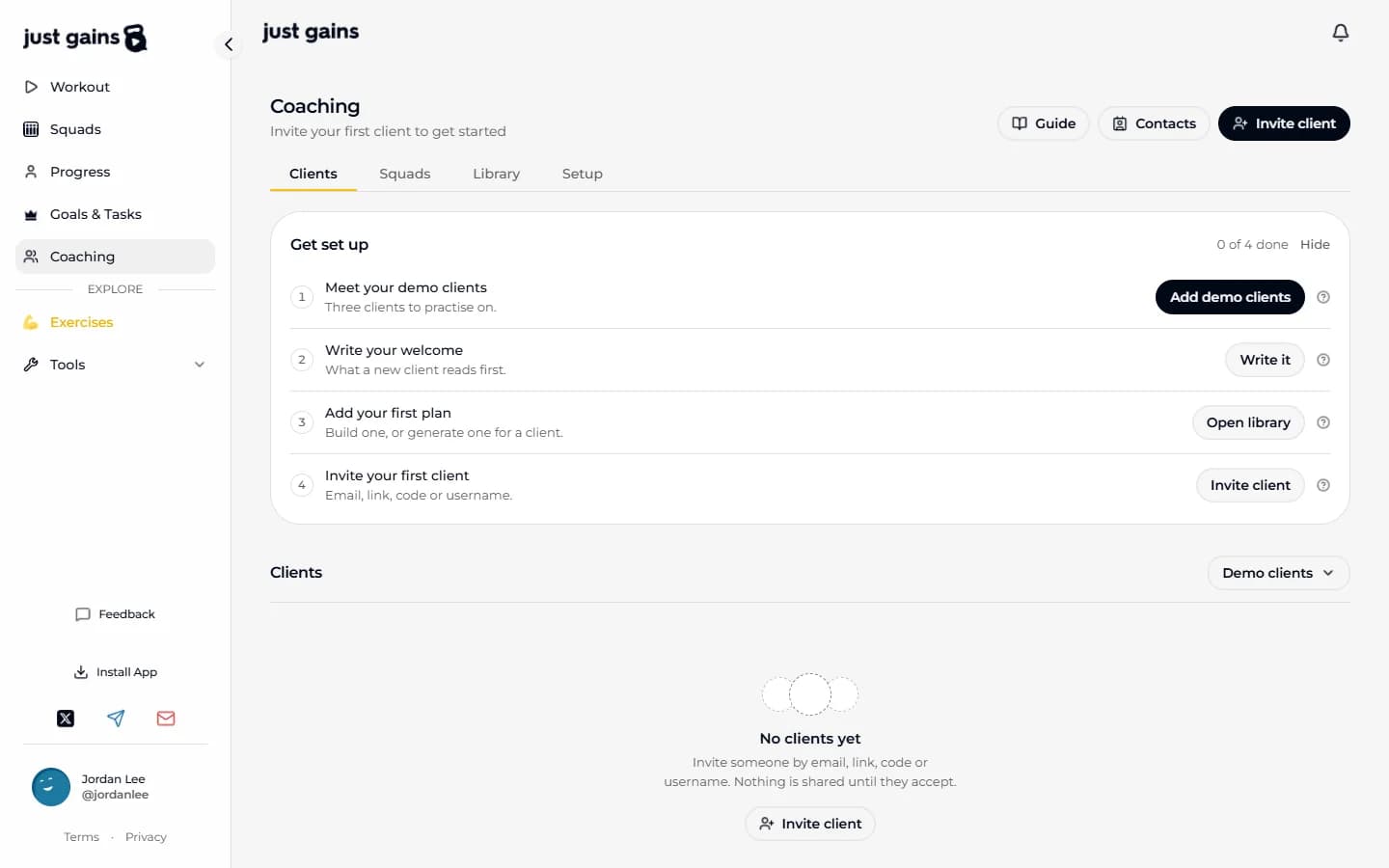The width and height of the screenshot is (1389, 868).
Task: Click the X social icon
Action: [66, 719]
